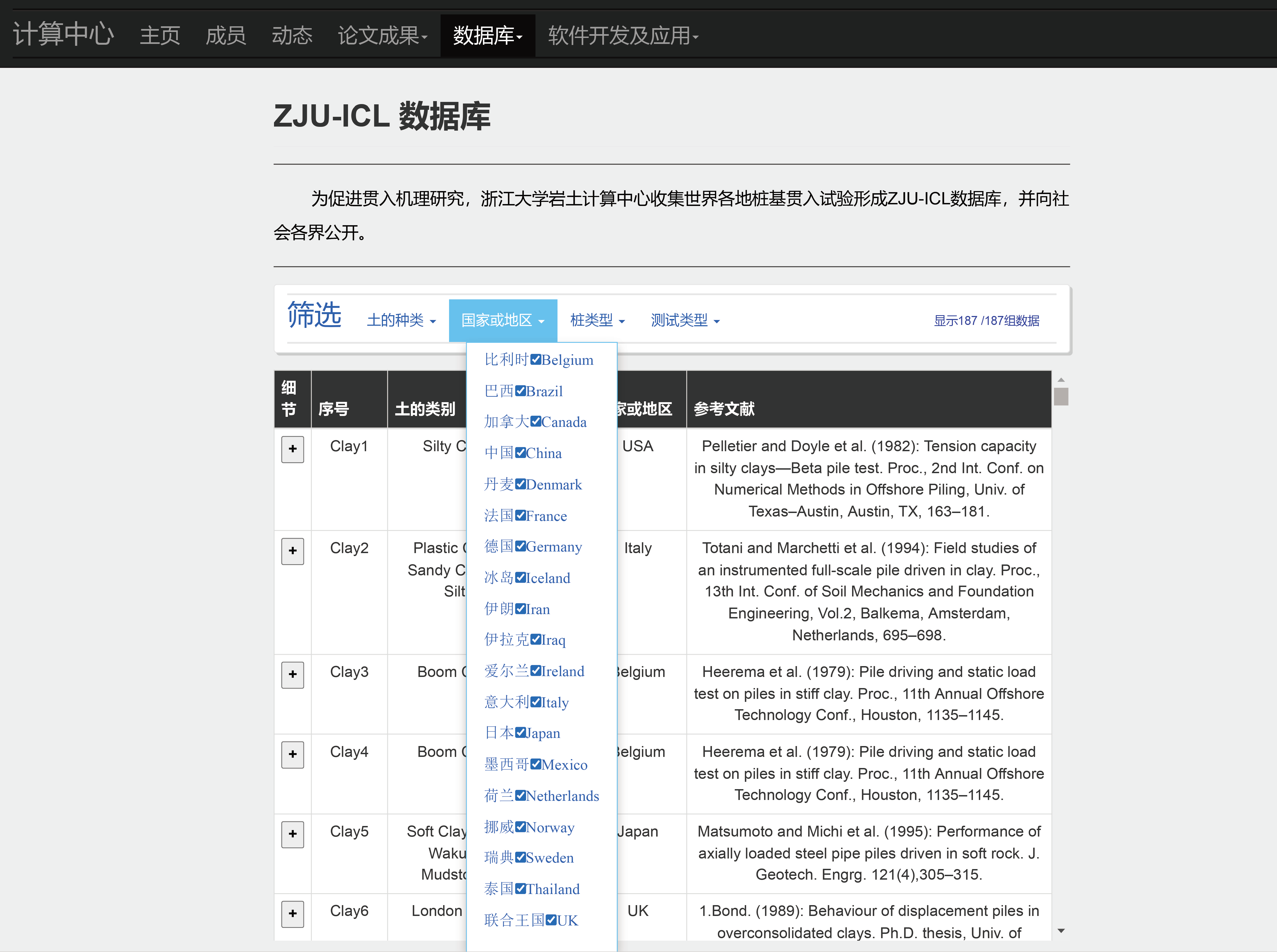Viewport: 1277px width, 952px height.
Task: Click the Pelletier and Doyle reference text
Action: (869, 478)
